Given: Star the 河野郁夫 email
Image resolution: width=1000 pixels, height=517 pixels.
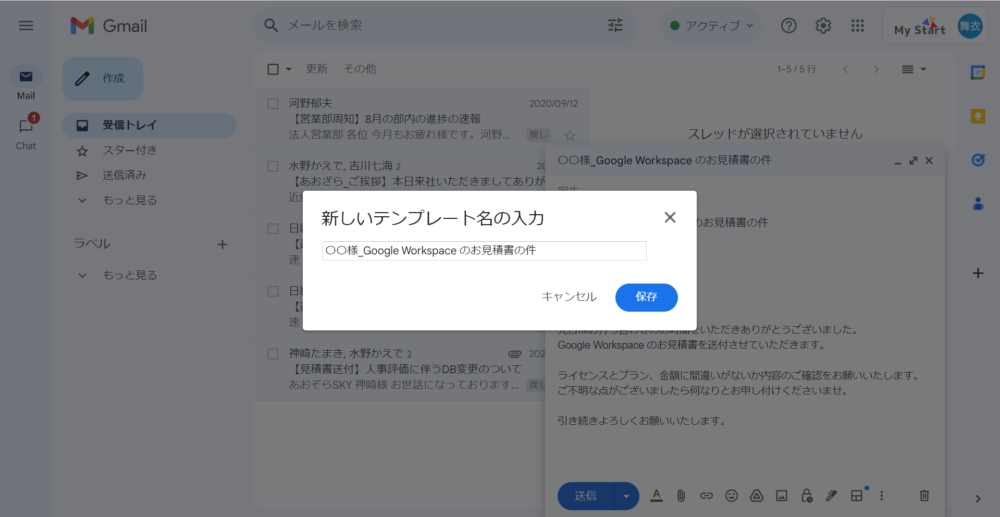Looking at the screenshot, I should tap(570, 136).
